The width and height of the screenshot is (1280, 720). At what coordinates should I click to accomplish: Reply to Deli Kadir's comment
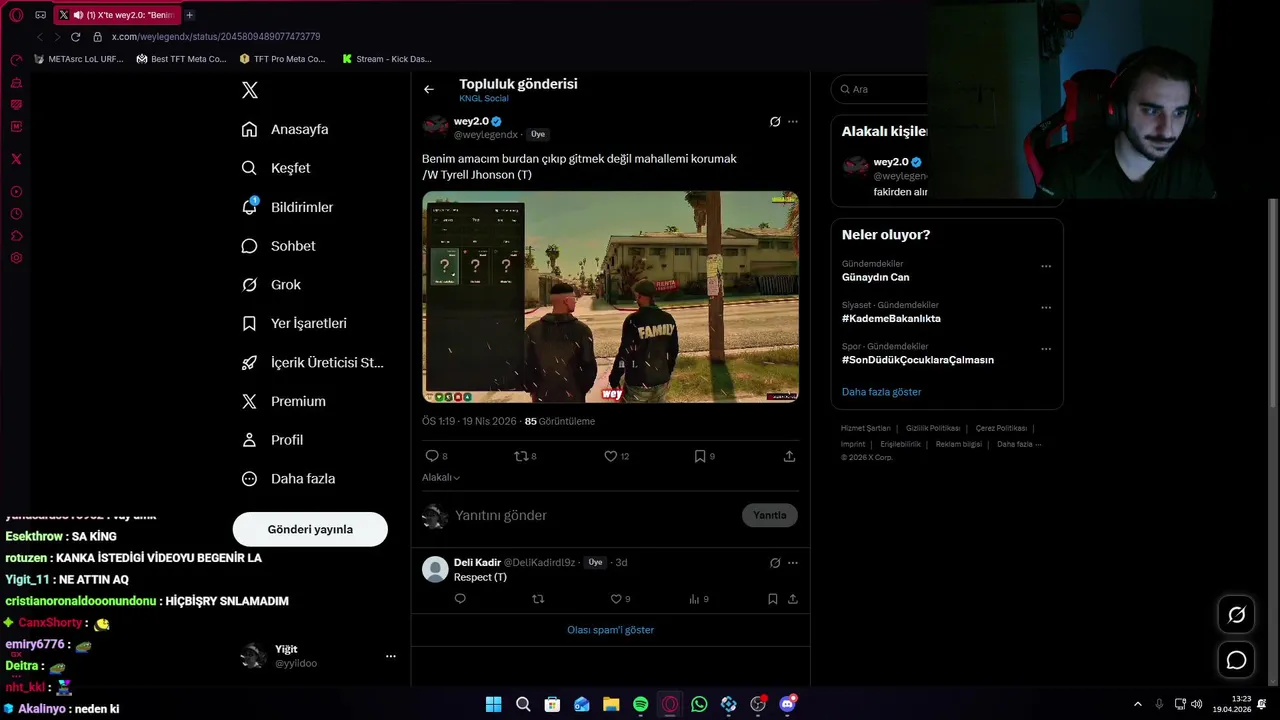pos(460,599)
